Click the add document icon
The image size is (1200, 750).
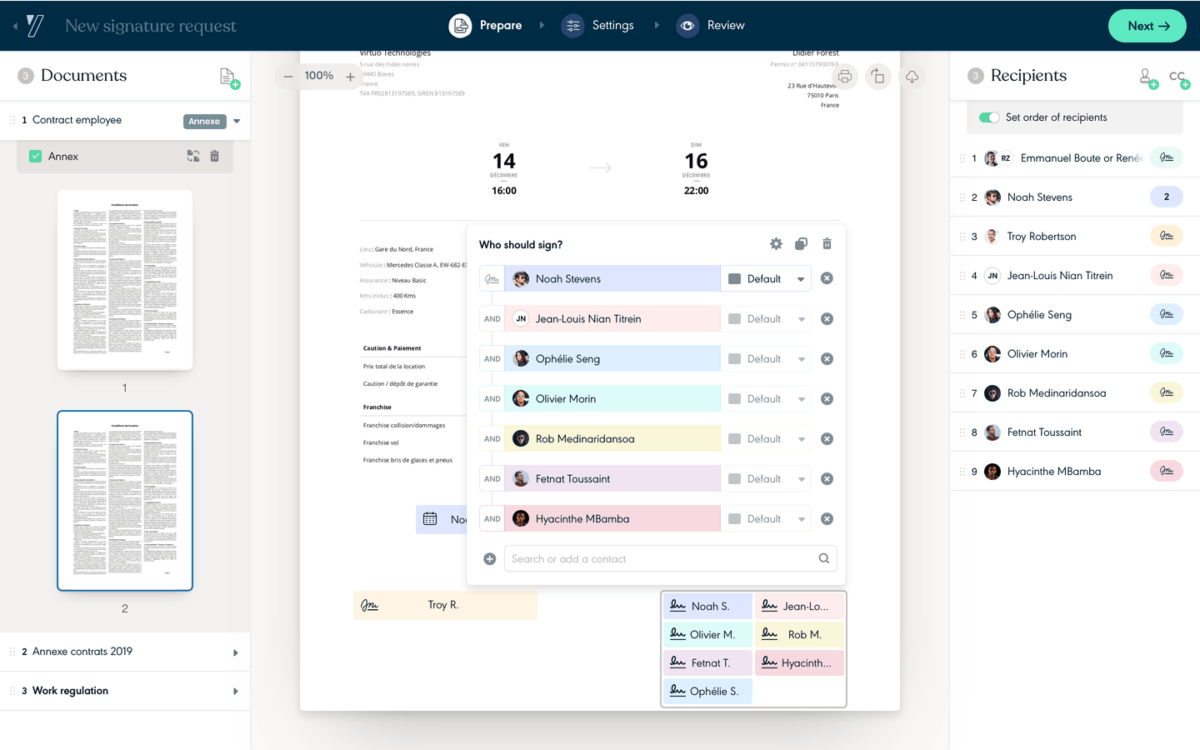tap(229, 77)
